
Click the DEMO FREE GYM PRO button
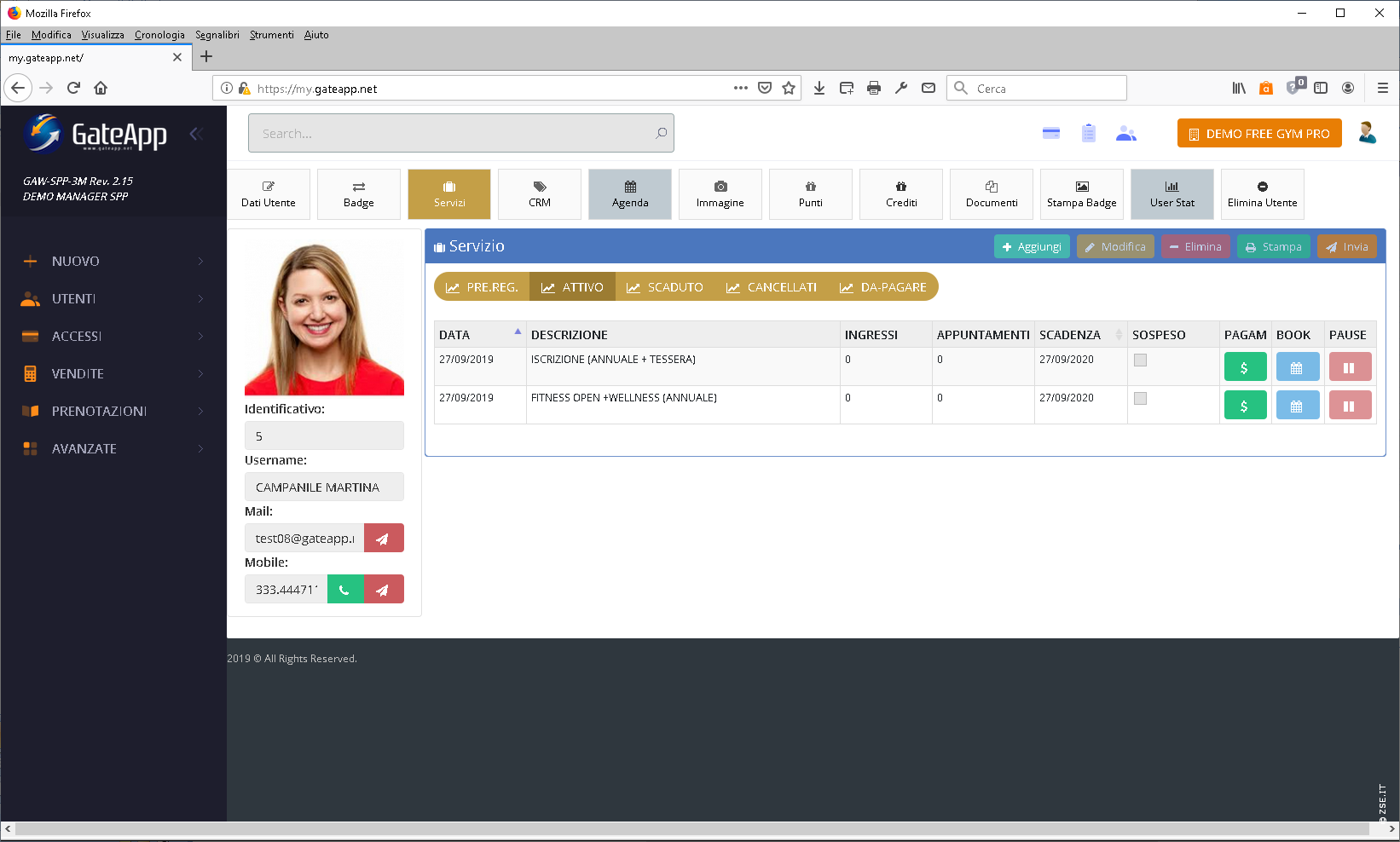point(1258,134)
